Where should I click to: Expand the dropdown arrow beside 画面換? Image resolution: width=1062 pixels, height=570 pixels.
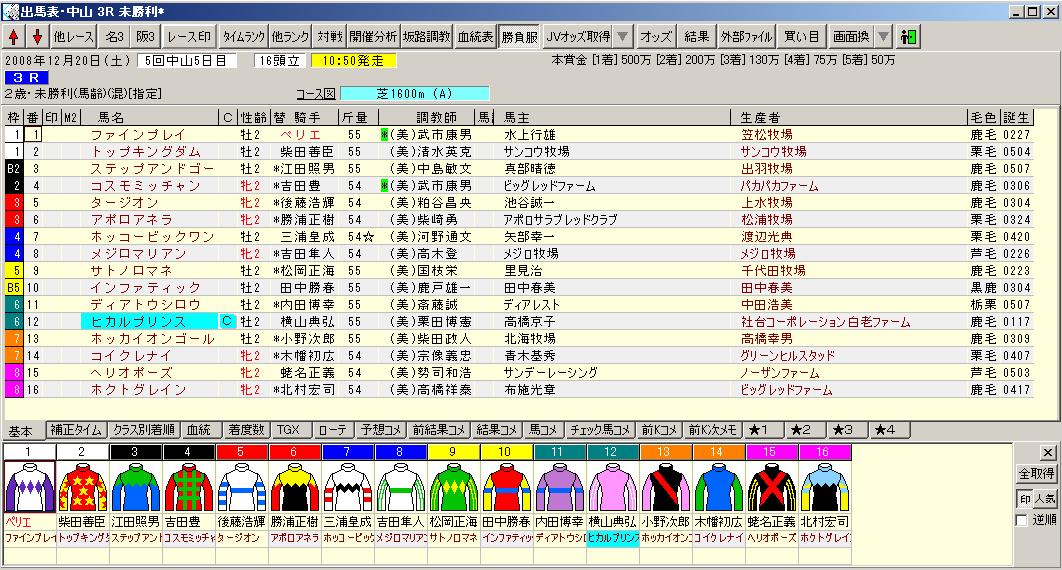click(x=883, y=37)
